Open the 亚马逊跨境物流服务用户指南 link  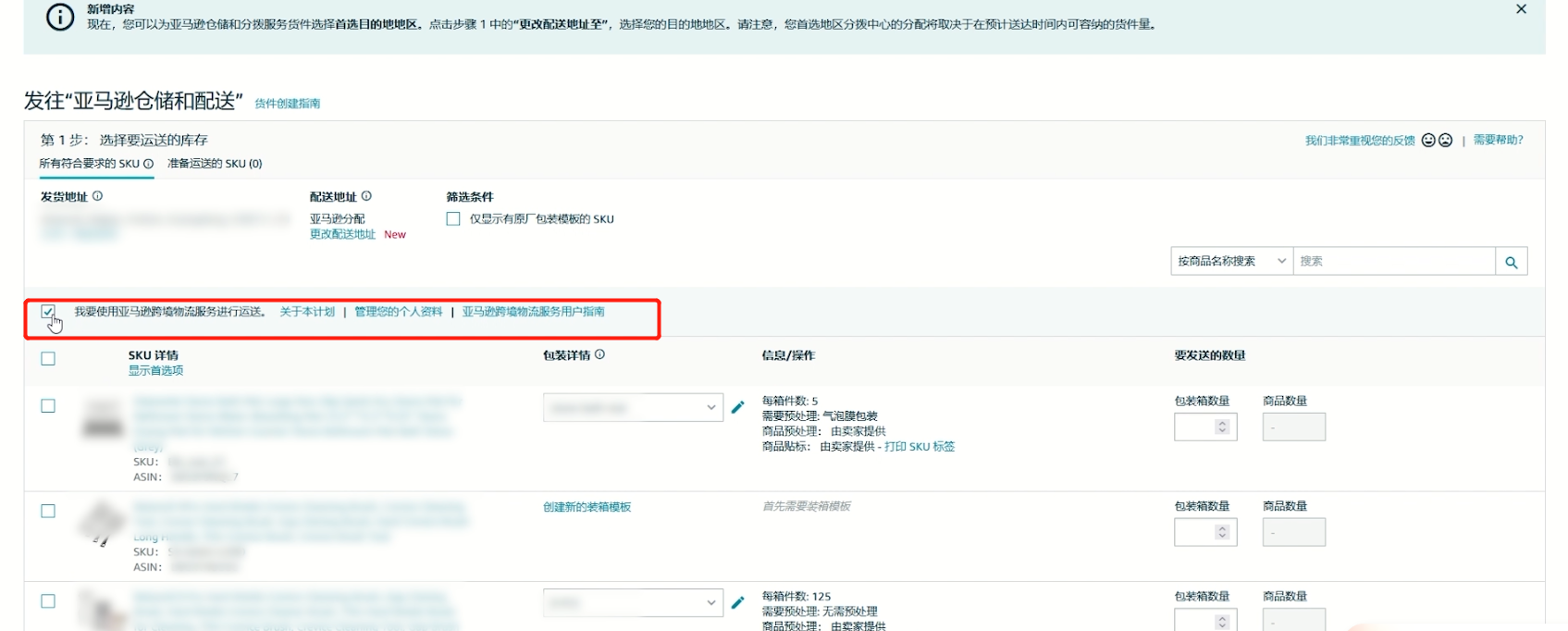point(534,312)
